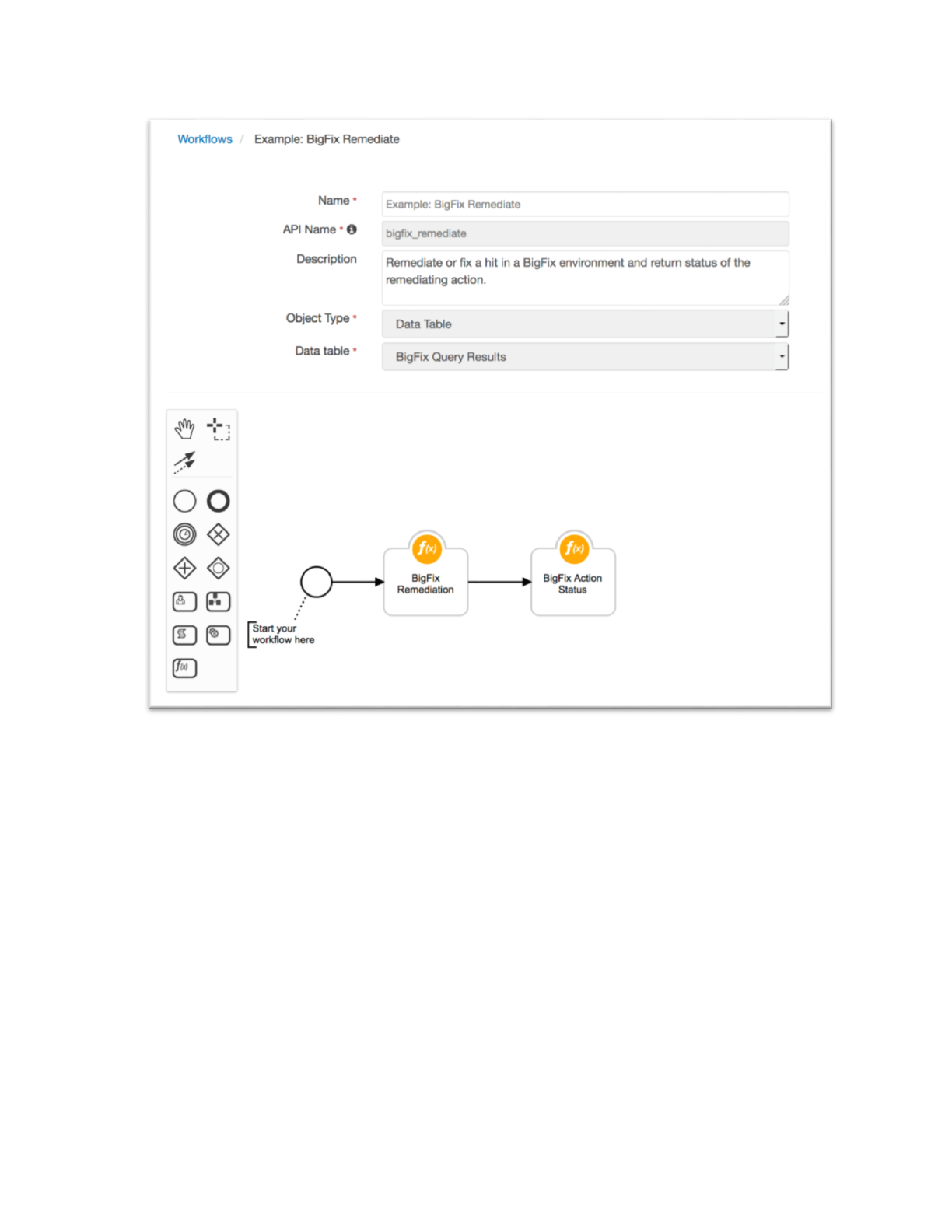Screen dimensions: 952x1232
Task: Open the Object Type dropdown
Action: coord(585,324)
